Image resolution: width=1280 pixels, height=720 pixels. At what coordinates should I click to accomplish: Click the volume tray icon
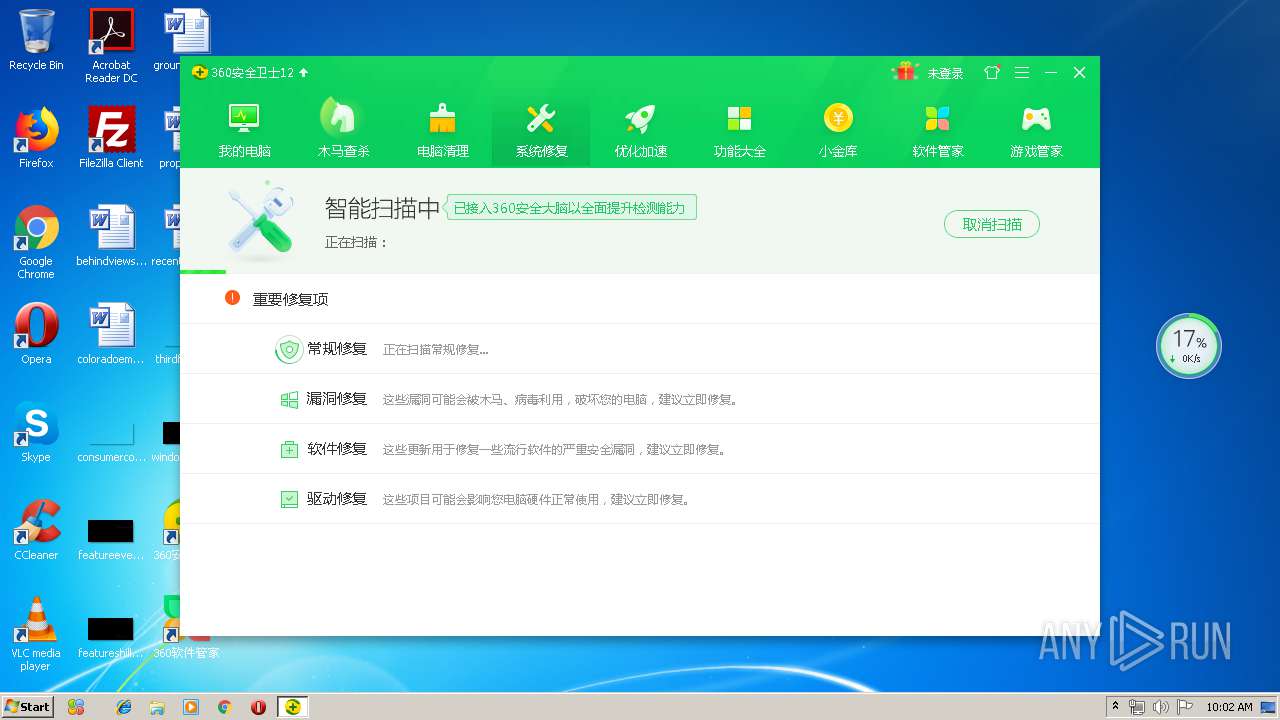click(x=1162, y=707)
